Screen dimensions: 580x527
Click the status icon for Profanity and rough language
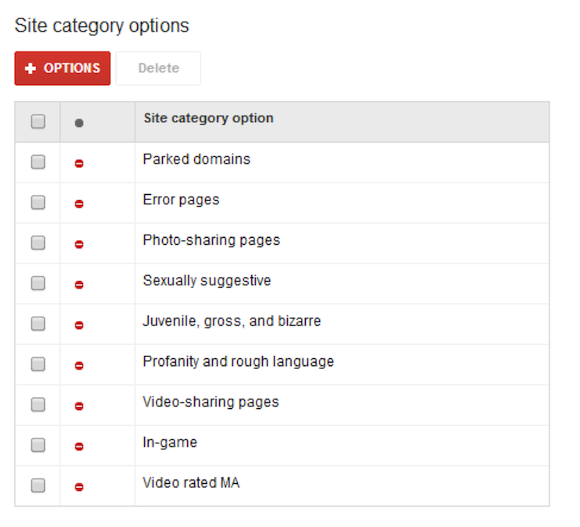coord(79,366)
